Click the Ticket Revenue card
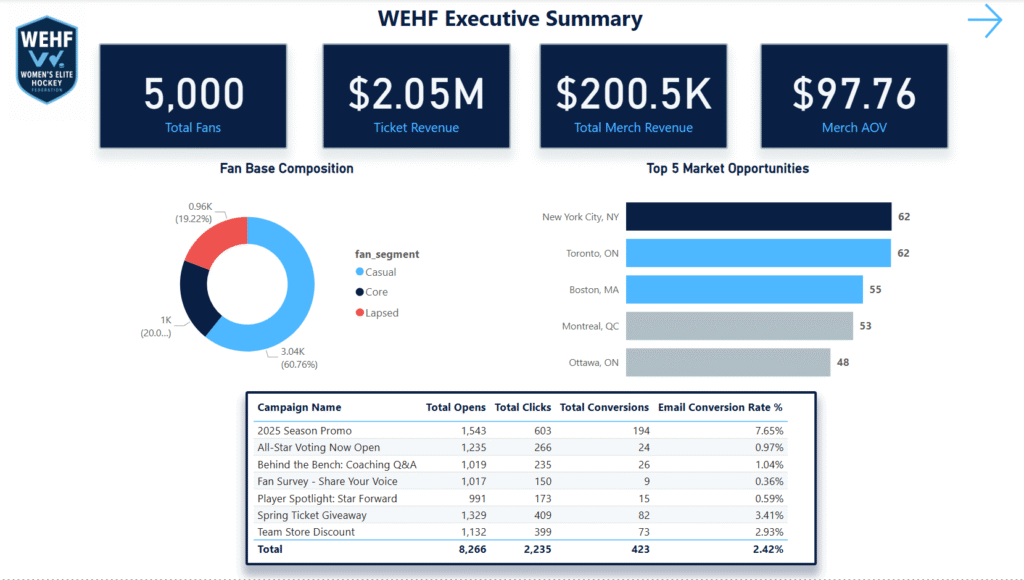Viewport: 1024px width, 580px height. [x=416, y=96]
